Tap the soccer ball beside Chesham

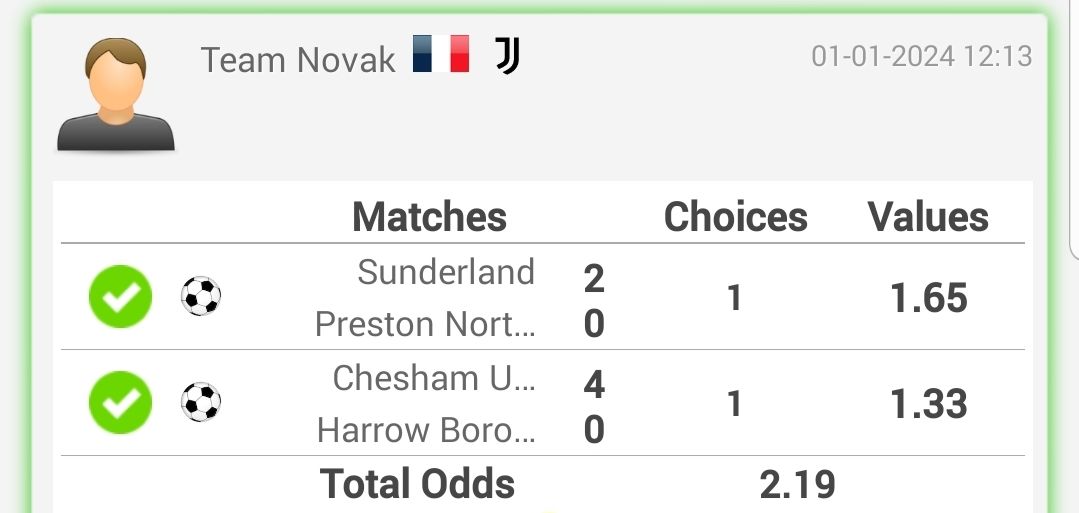201,402
